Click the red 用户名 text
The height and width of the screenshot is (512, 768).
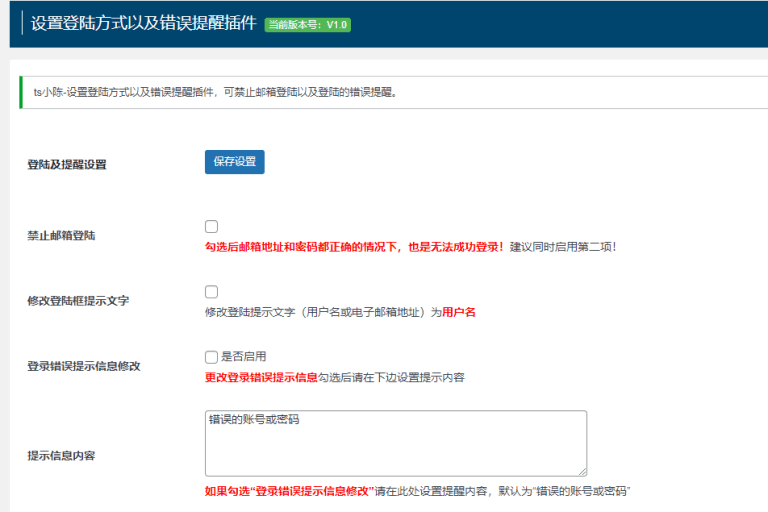click(x=459, y=312)
